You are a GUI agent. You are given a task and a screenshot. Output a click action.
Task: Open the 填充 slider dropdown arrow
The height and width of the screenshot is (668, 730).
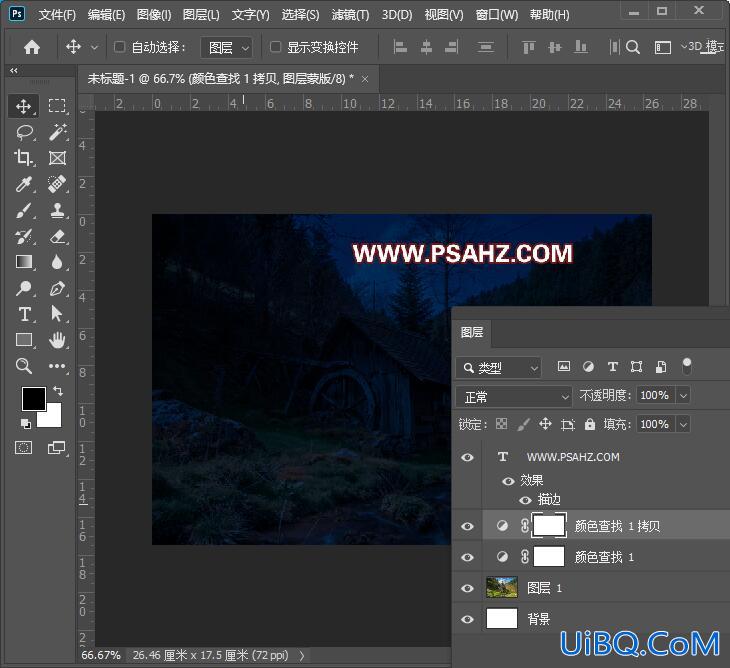tap(683, 425)
